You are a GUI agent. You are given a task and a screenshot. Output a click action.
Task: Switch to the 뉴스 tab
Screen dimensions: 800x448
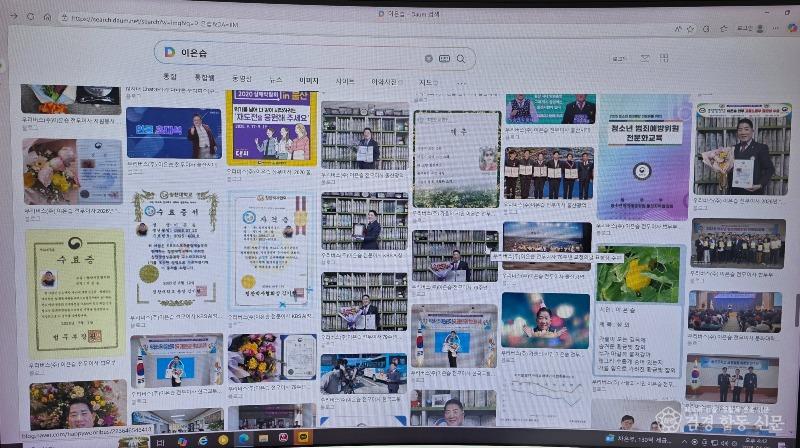pos(276,79)
